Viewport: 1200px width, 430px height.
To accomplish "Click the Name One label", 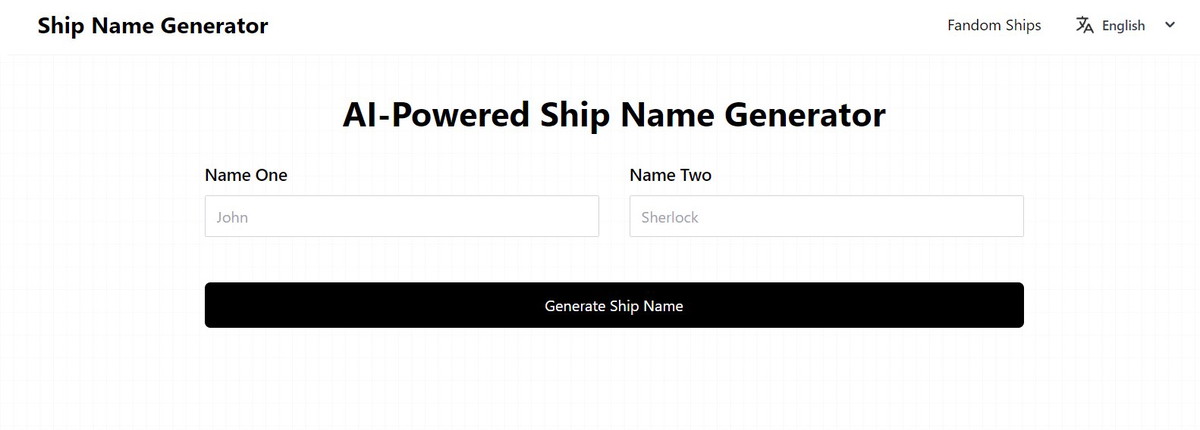I will 246,175.
